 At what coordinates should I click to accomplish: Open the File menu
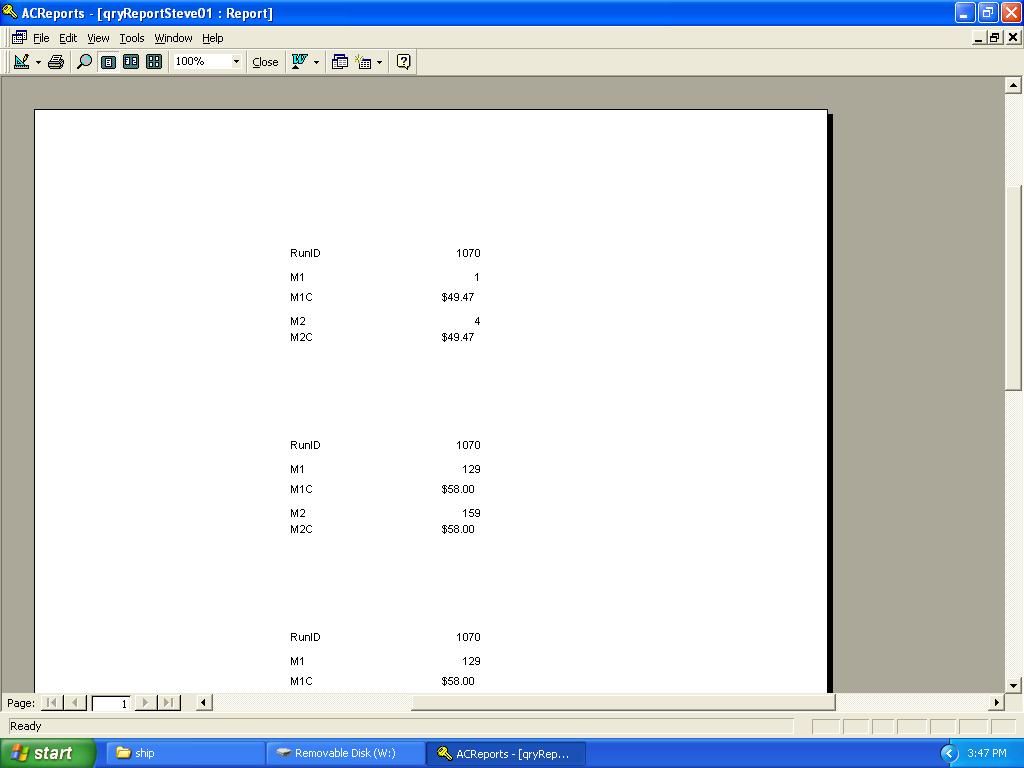tap(41, 38)
